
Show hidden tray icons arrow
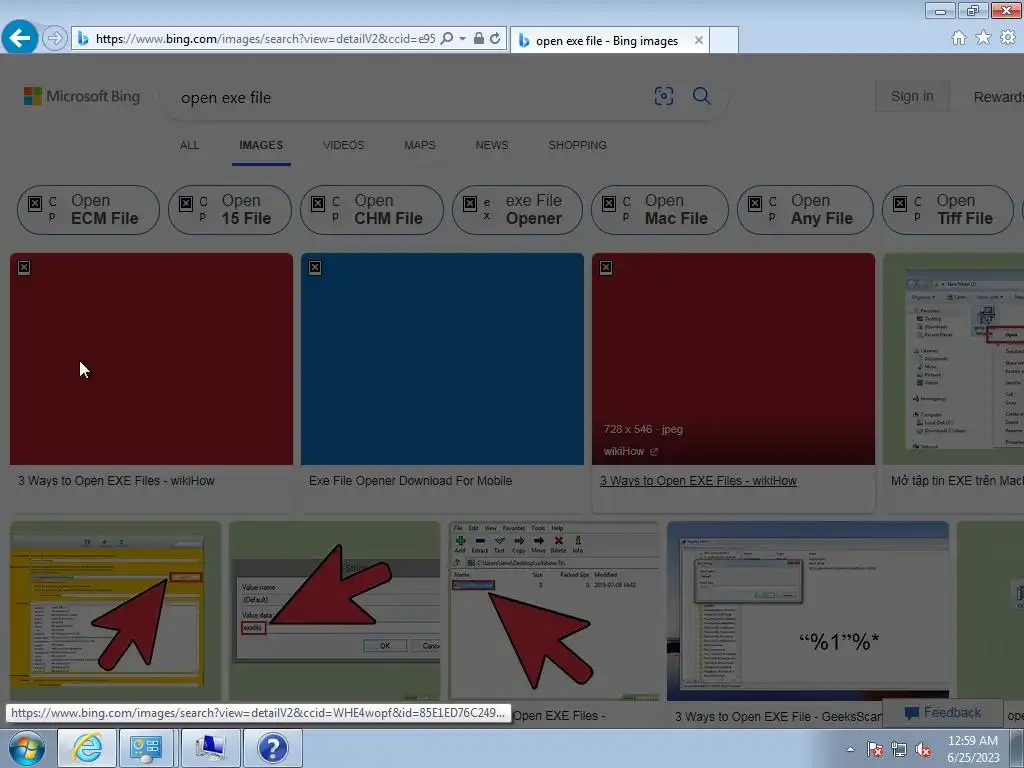850,749
